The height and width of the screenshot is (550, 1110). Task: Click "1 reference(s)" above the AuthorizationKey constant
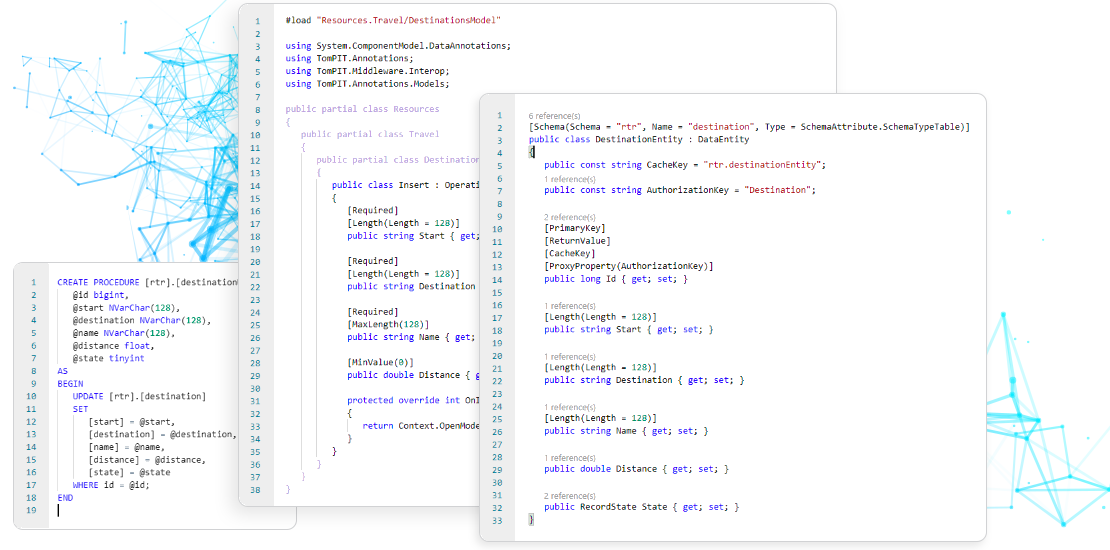click(570, 179)
